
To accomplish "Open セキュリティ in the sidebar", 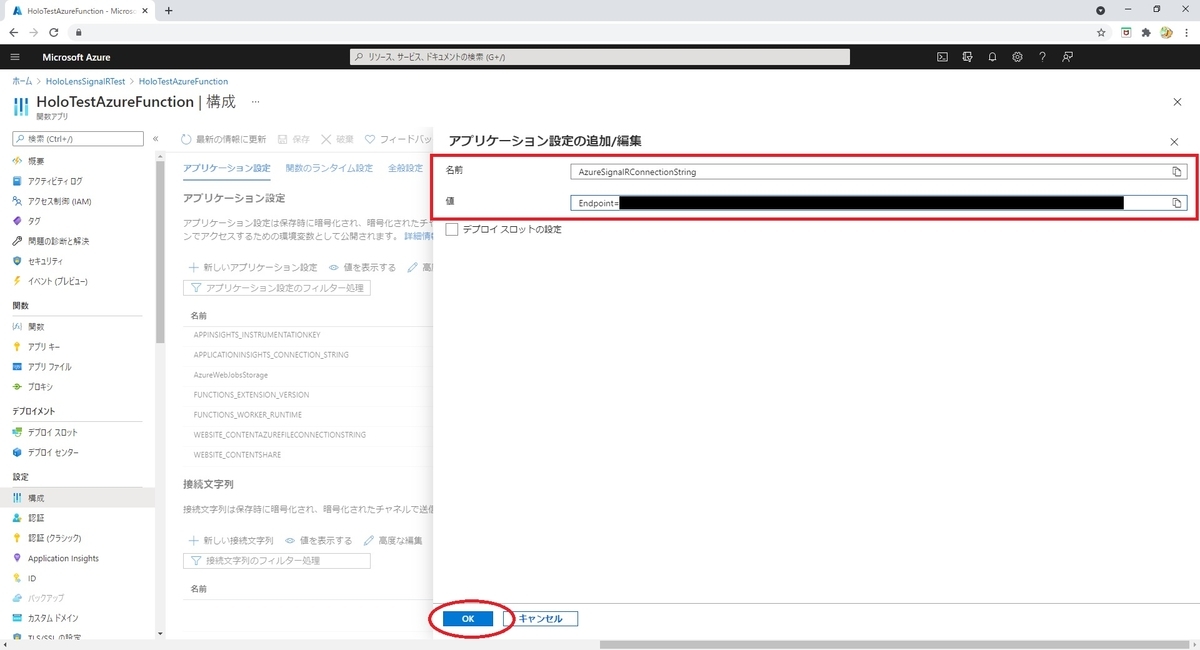I will coord(45,261).
